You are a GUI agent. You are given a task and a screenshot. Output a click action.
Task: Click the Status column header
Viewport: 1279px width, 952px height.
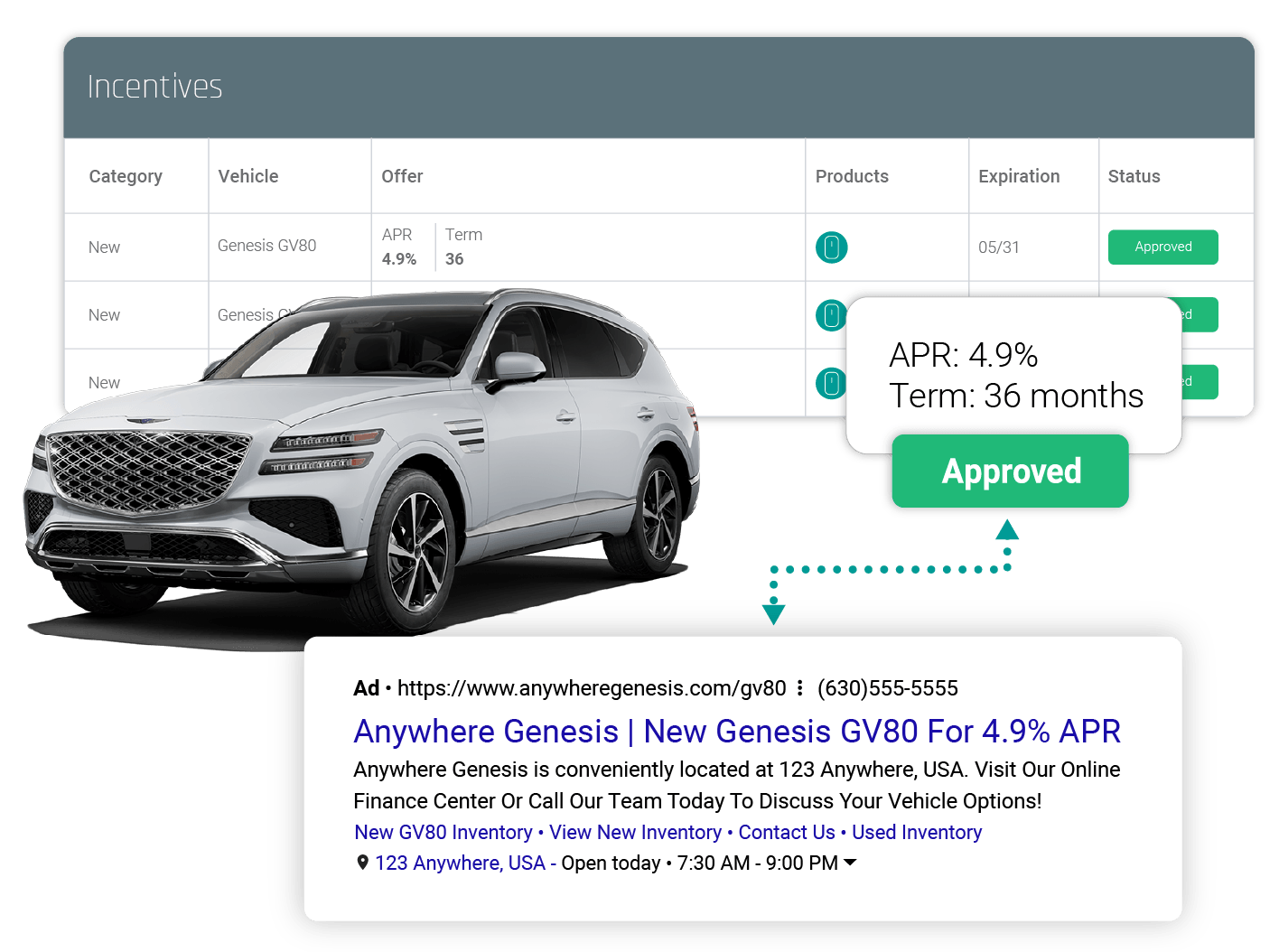[x=1134, y=176]
